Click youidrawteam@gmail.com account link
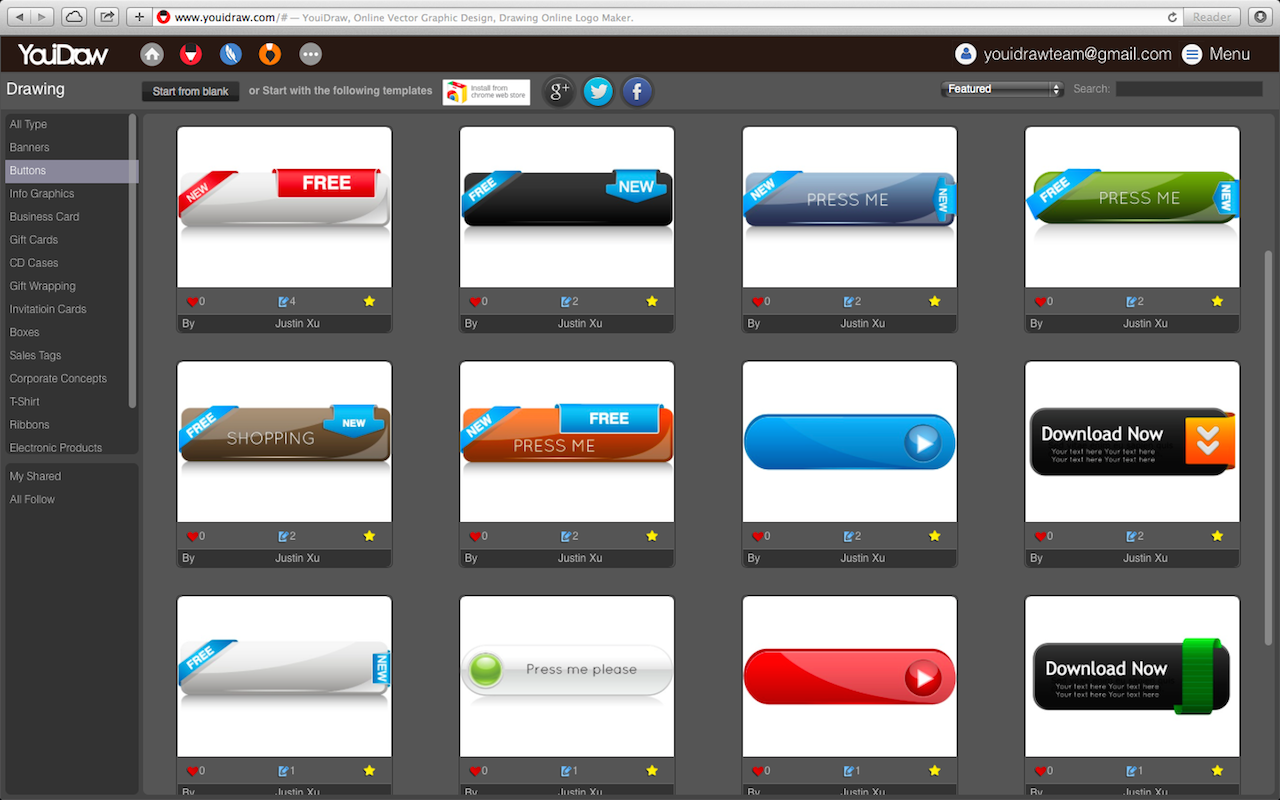The width and height of the screenshot is (1280, 800). [x=1077, y=54]
